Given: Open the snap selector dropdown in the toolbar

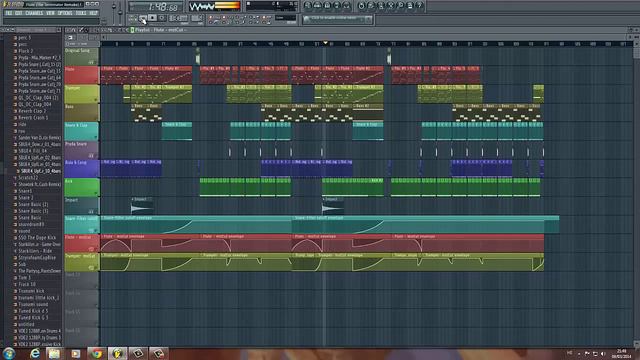Looking at the screenshot, I should pyautogui.click(x=285, y=18).
